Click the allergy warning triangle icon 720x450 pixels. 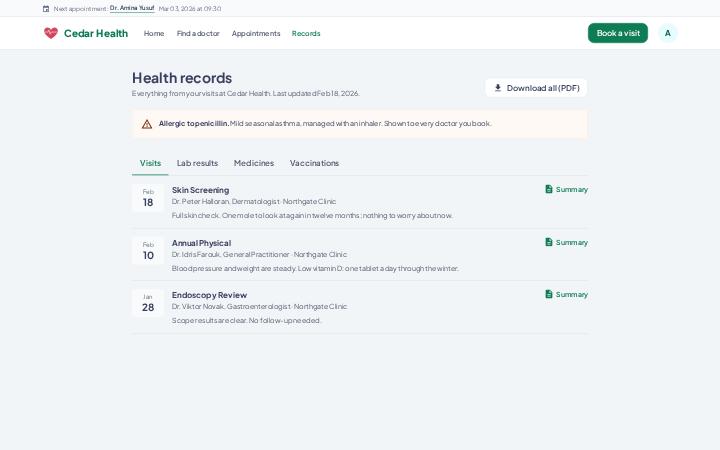point(147,124)
